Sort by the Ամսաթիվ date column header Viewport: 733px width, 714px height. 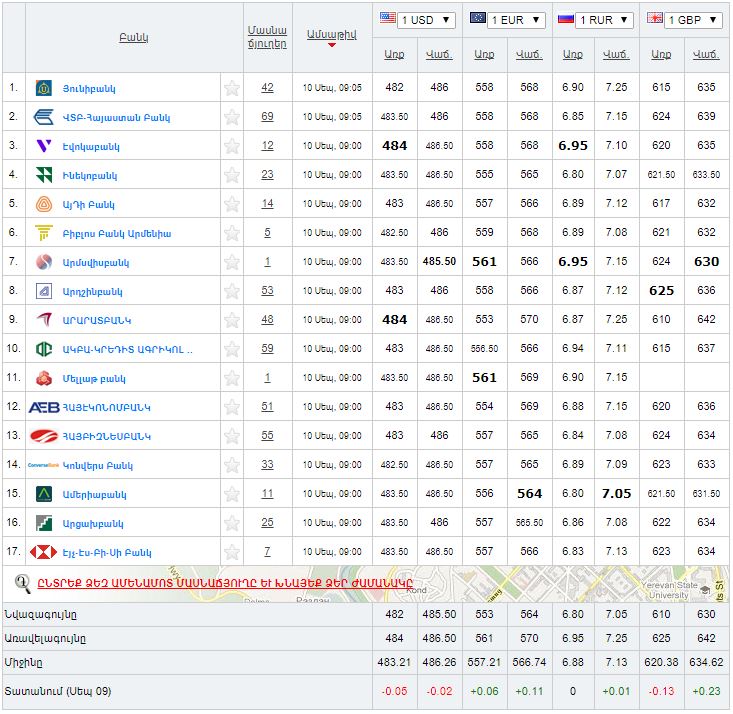(x=331, y=33)
